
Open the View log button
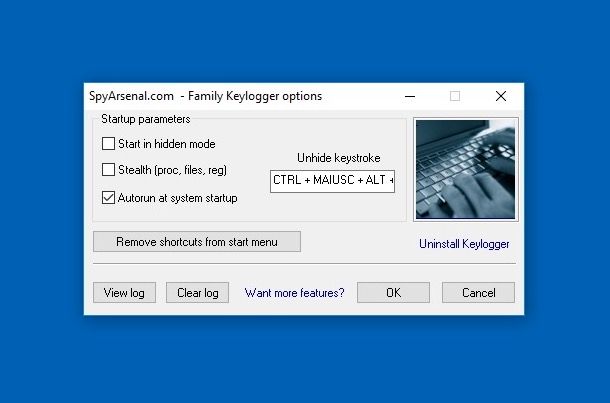pos(124,293)
